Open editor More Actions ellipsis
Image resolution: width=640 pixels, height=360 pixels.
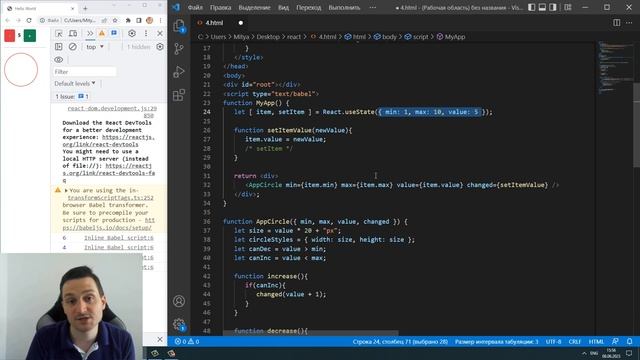pyautogui.click(x=629, y=23)
